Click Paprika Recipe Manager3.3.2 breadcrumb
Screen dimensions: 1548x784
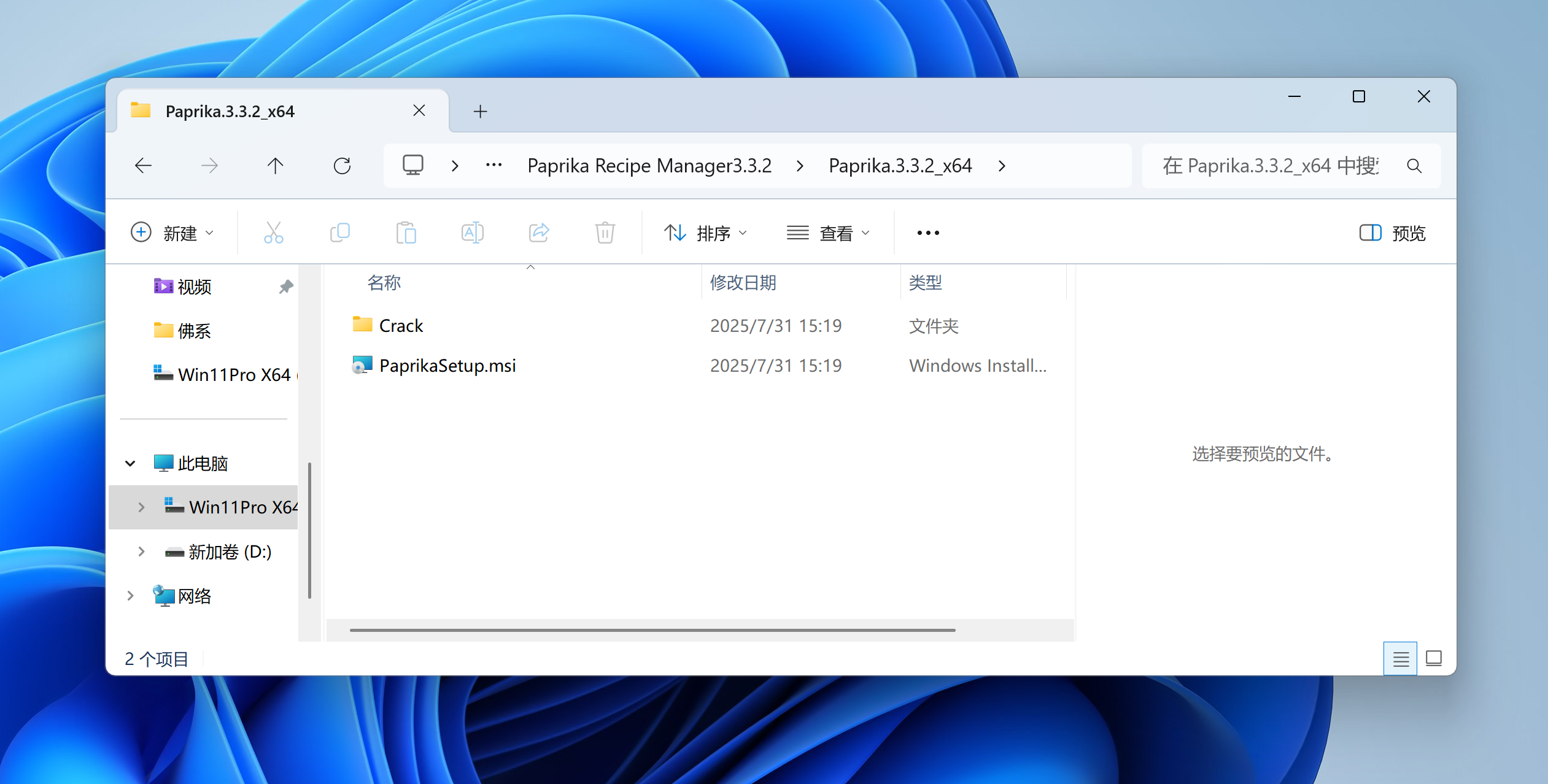click(649, 166)
